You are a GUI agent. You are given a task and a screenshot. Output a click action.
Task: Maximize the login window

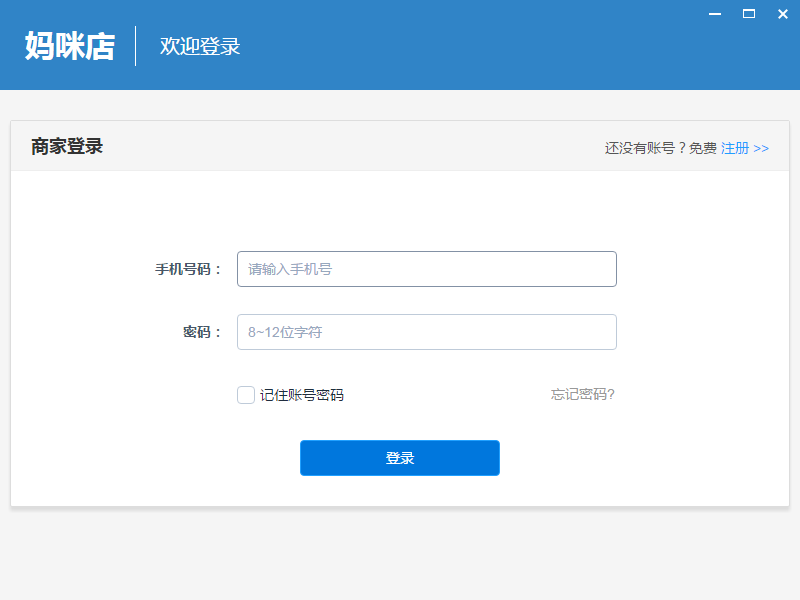point(748,13)
